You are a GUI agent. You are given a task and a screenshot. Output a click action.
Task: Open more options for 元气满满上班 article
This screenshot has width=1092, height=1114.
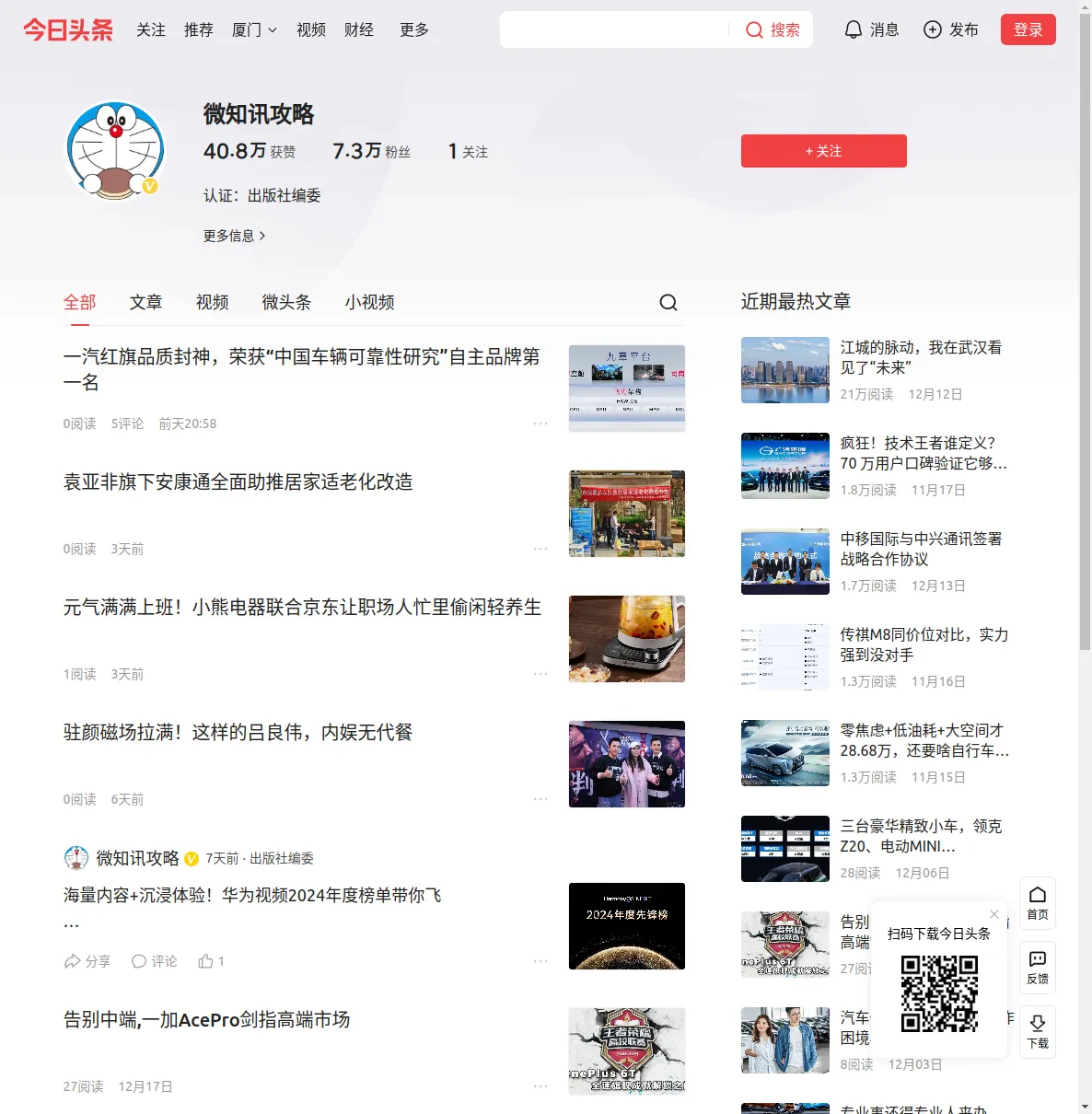point(540,674)
